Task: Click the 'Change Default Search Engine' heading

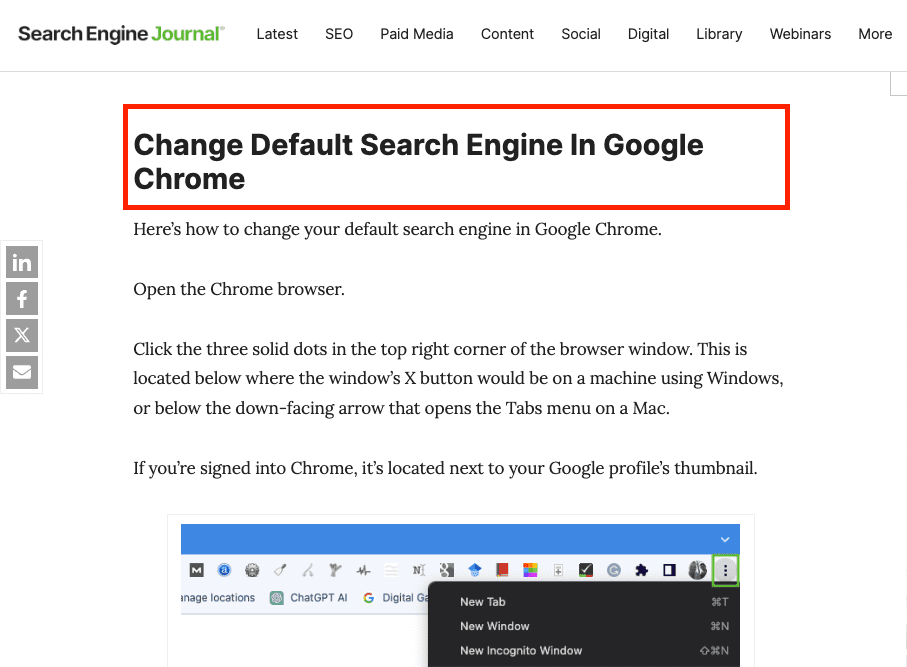Action: [418, 162]
